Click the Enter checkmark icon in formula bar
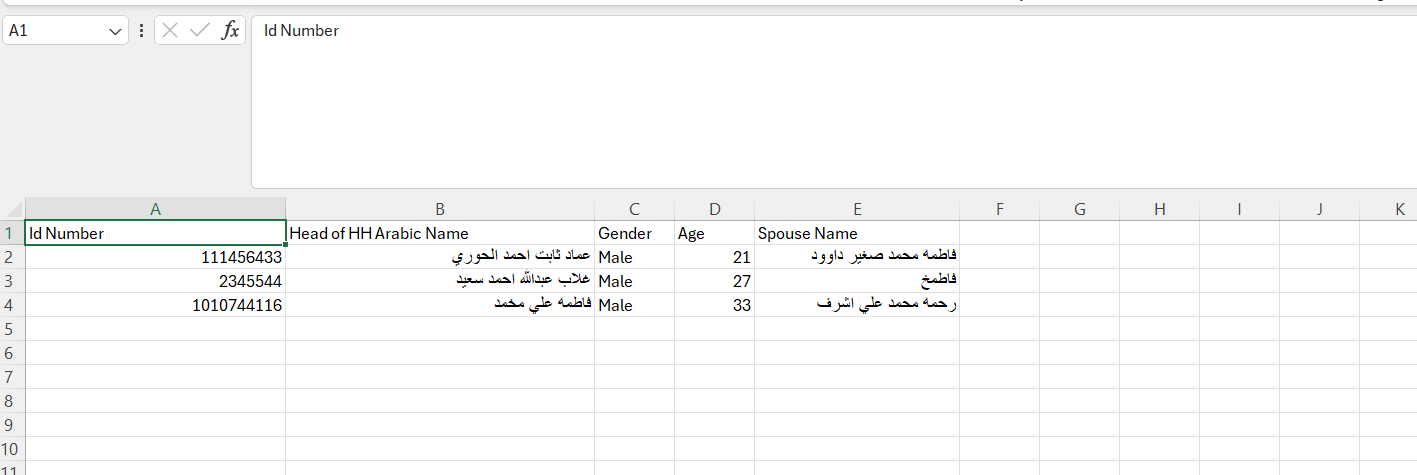 click(199, 31)
